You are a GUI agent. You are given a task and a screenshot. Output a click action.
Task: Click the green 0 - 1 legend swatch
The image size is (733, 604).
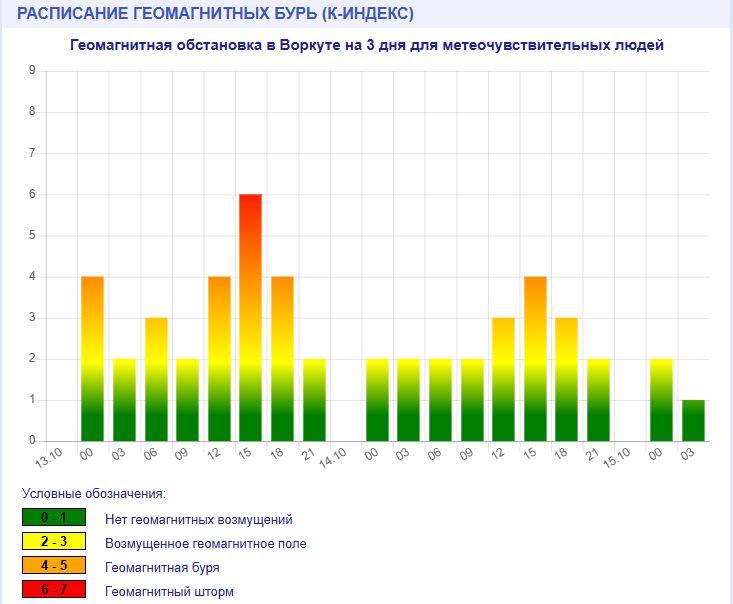click(53, 519)
